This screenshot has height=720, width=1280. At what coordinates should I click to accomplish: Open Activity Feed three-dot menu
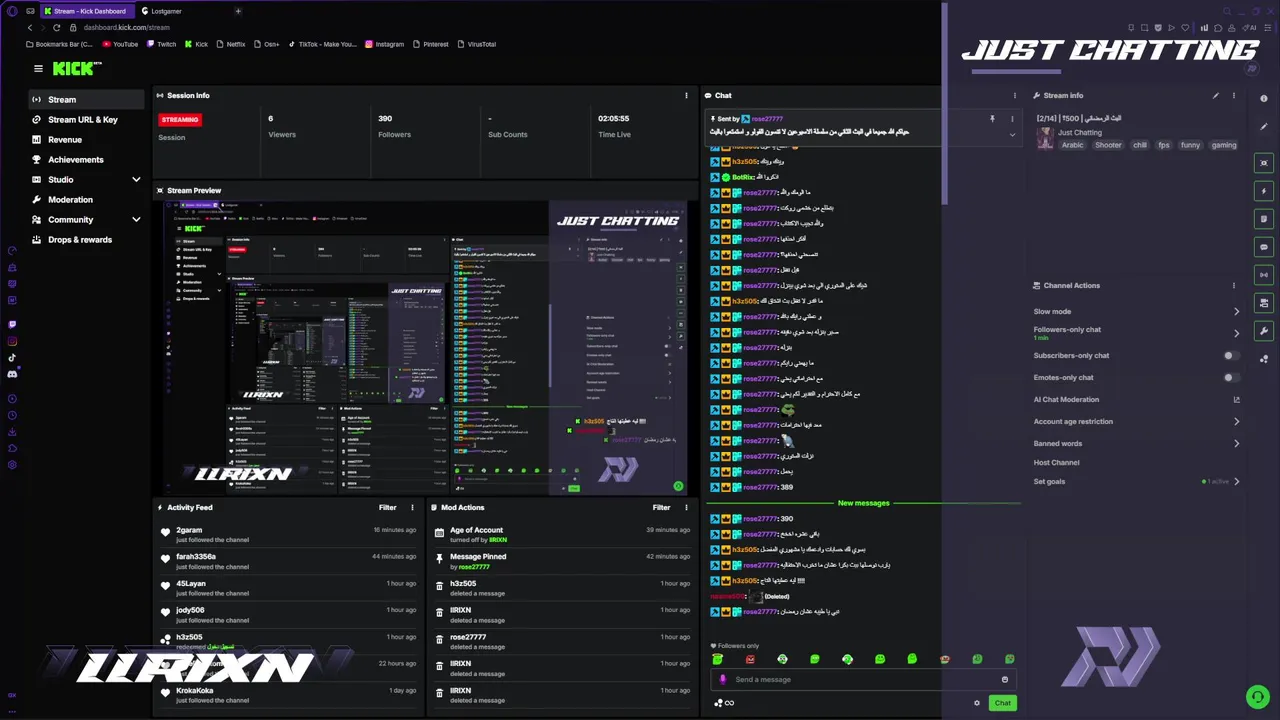tap(412, 508)
